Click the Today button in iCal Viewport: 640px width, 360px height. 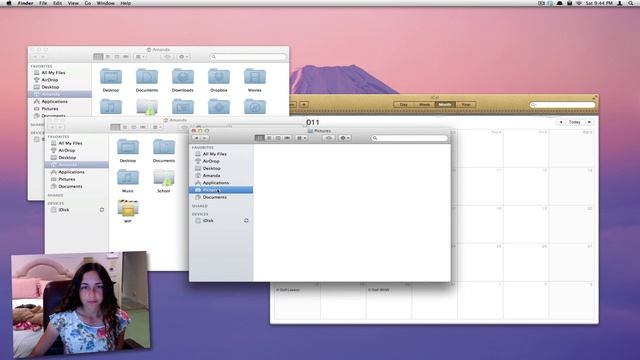coord(575,122)
